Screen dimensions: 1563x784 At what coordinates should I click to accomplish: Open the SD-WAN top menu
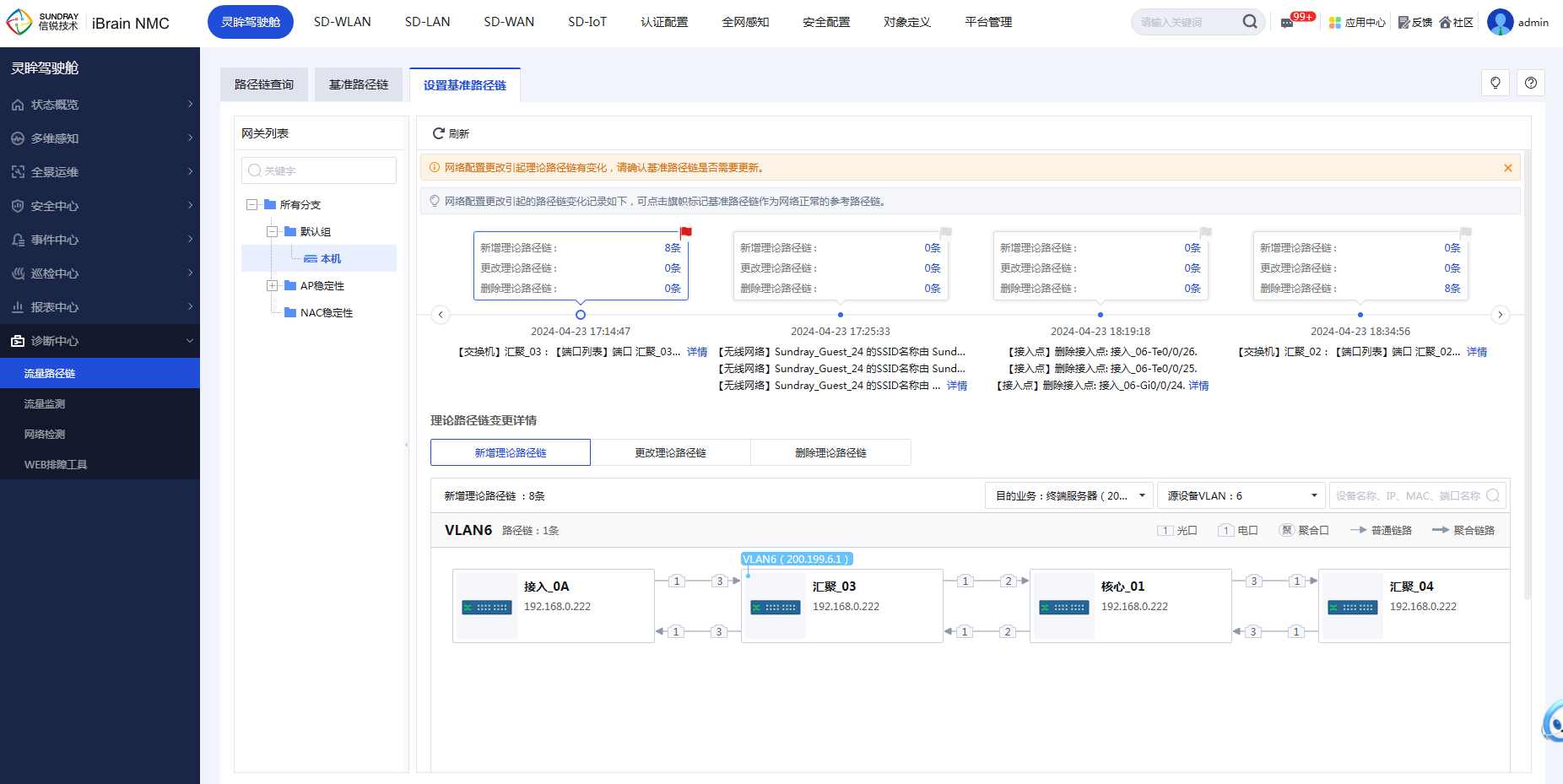509,22
